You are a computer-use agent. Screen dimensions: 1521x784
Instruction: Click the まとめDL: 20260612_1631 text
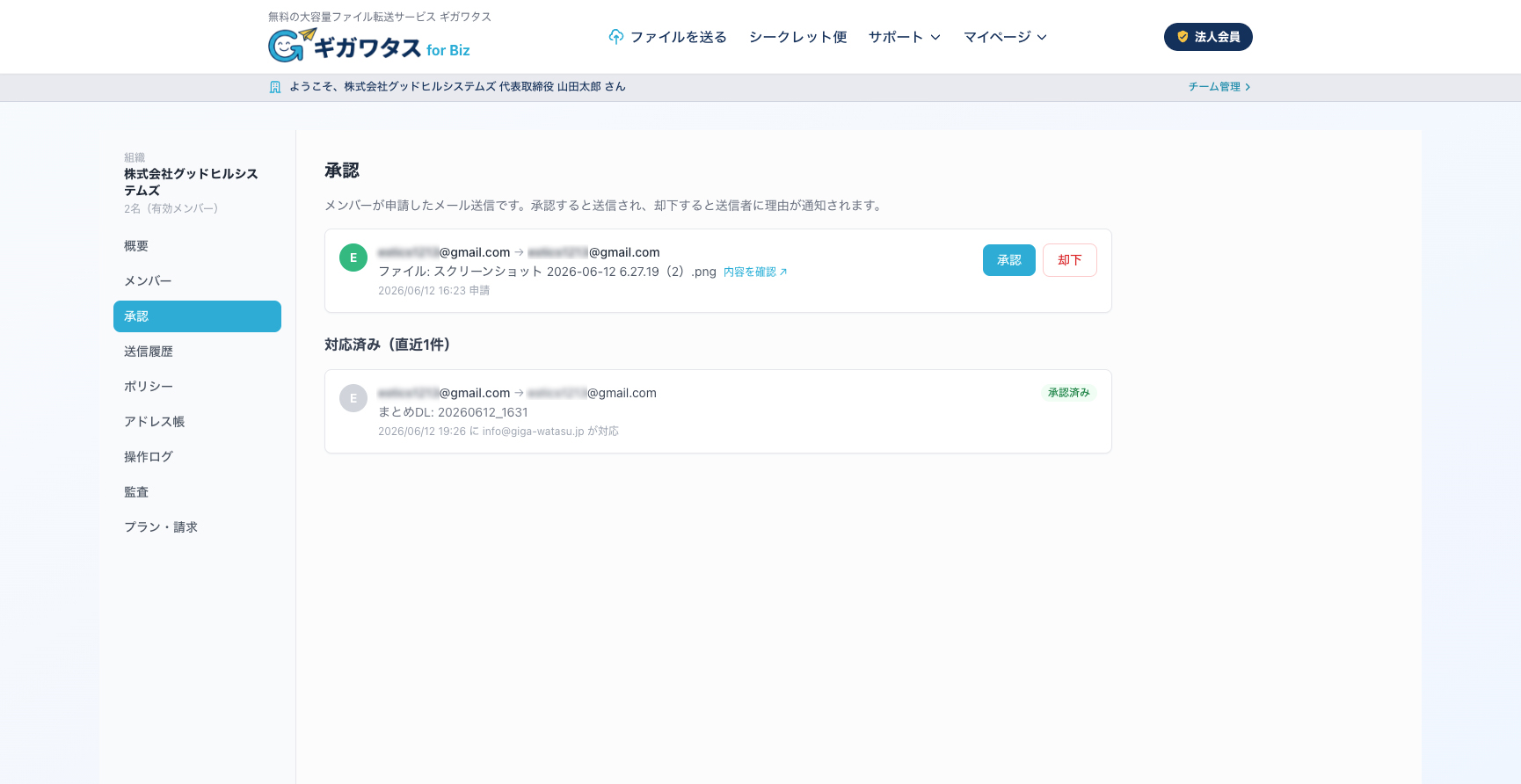(453, 412)
